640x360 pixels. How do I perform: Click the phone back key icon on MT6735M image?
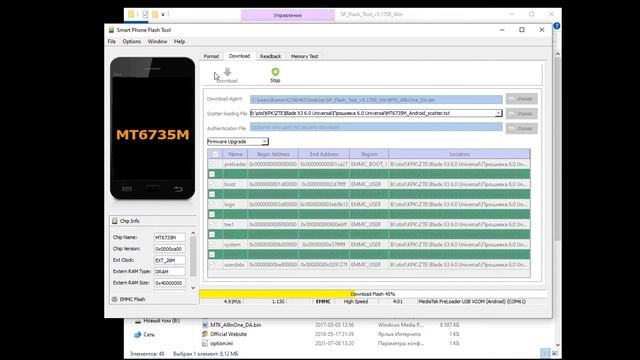pos(178,189)
